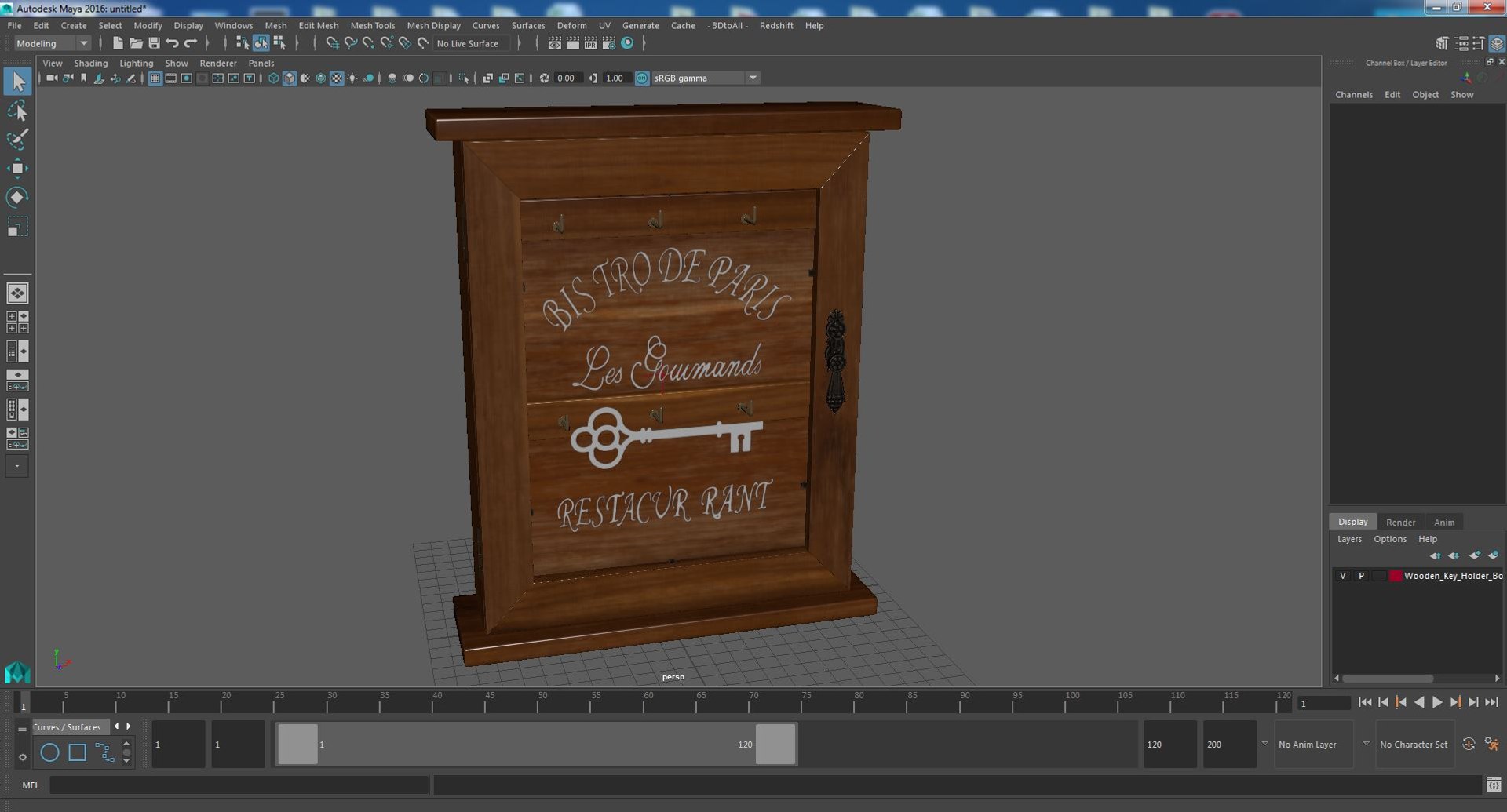Open the Layers menu in Layer Editor

pos(1349,539)
